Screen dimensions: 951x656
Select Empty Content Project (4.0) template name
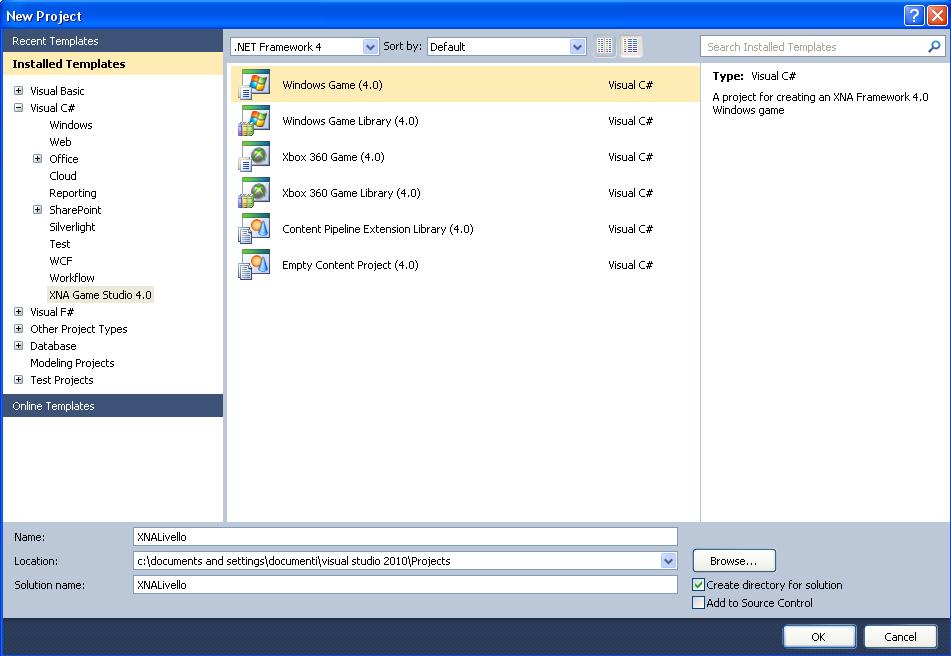click(x=351, y=265)
